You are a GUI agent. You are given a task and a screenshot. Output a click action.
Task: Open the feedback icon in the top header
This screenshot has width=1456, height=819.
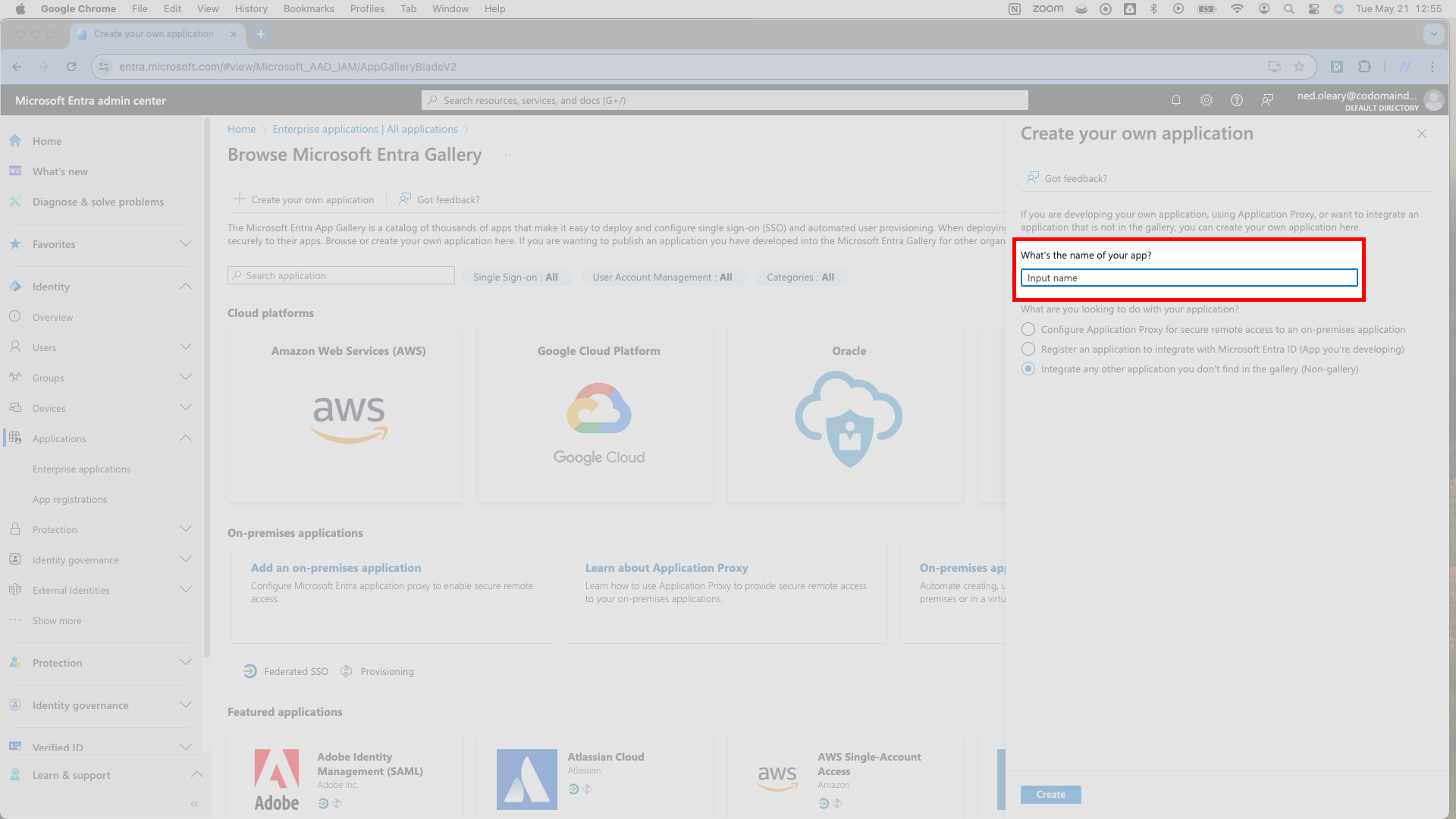[1267, 100]
